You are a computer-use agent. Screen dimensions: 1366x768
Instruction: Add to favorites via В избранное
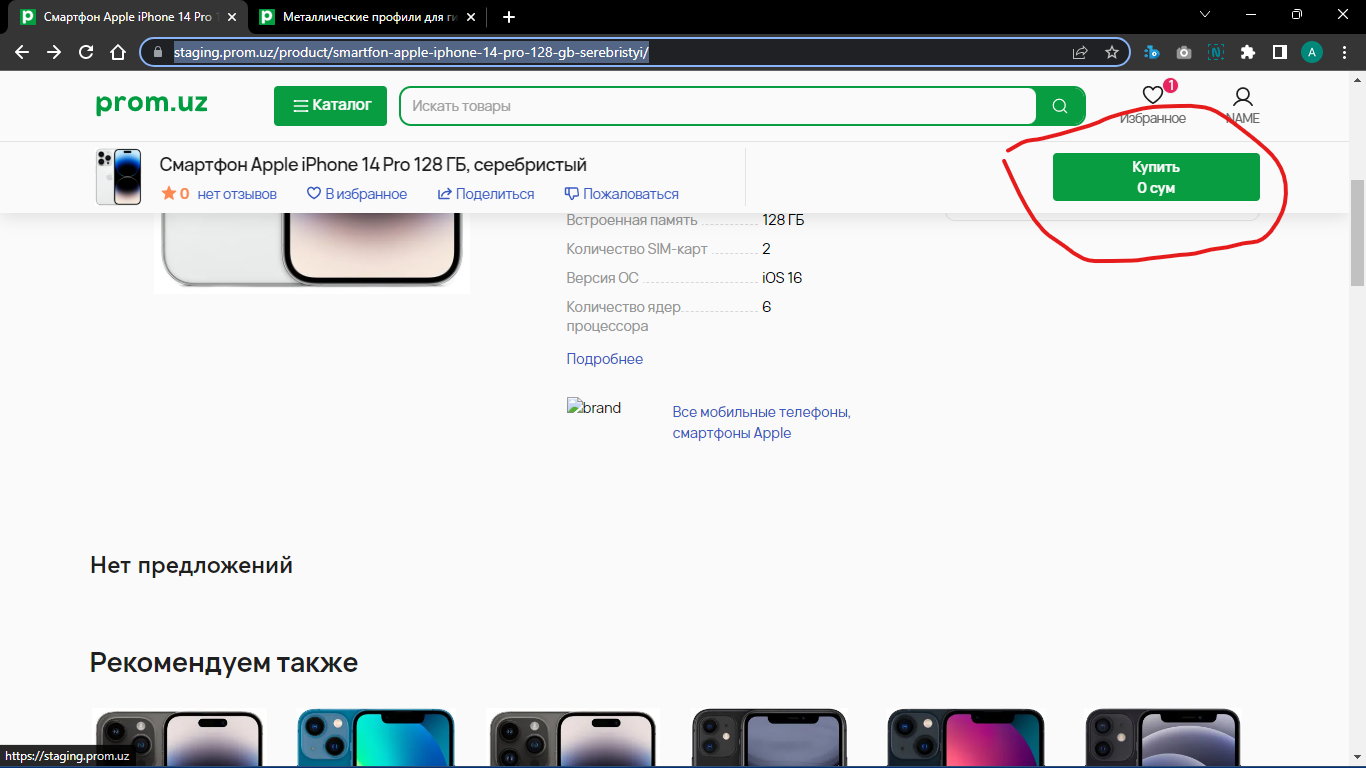[x=357, y=194]
